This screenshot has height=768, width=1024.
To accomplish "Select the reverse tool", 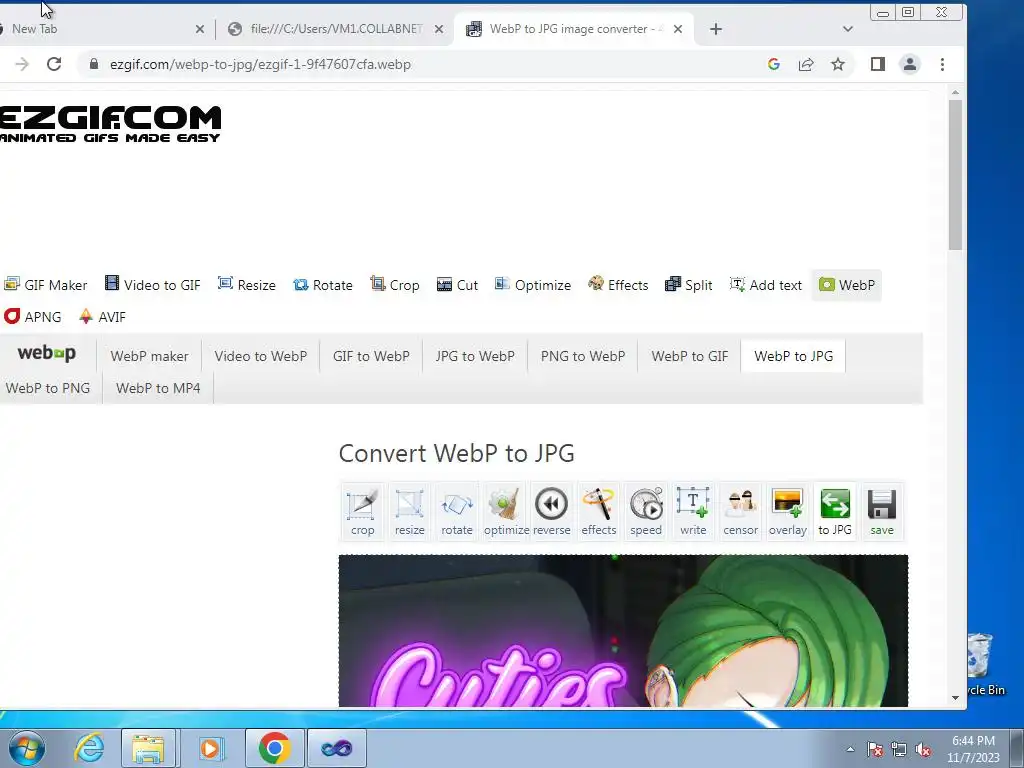I will click(551, 511).
